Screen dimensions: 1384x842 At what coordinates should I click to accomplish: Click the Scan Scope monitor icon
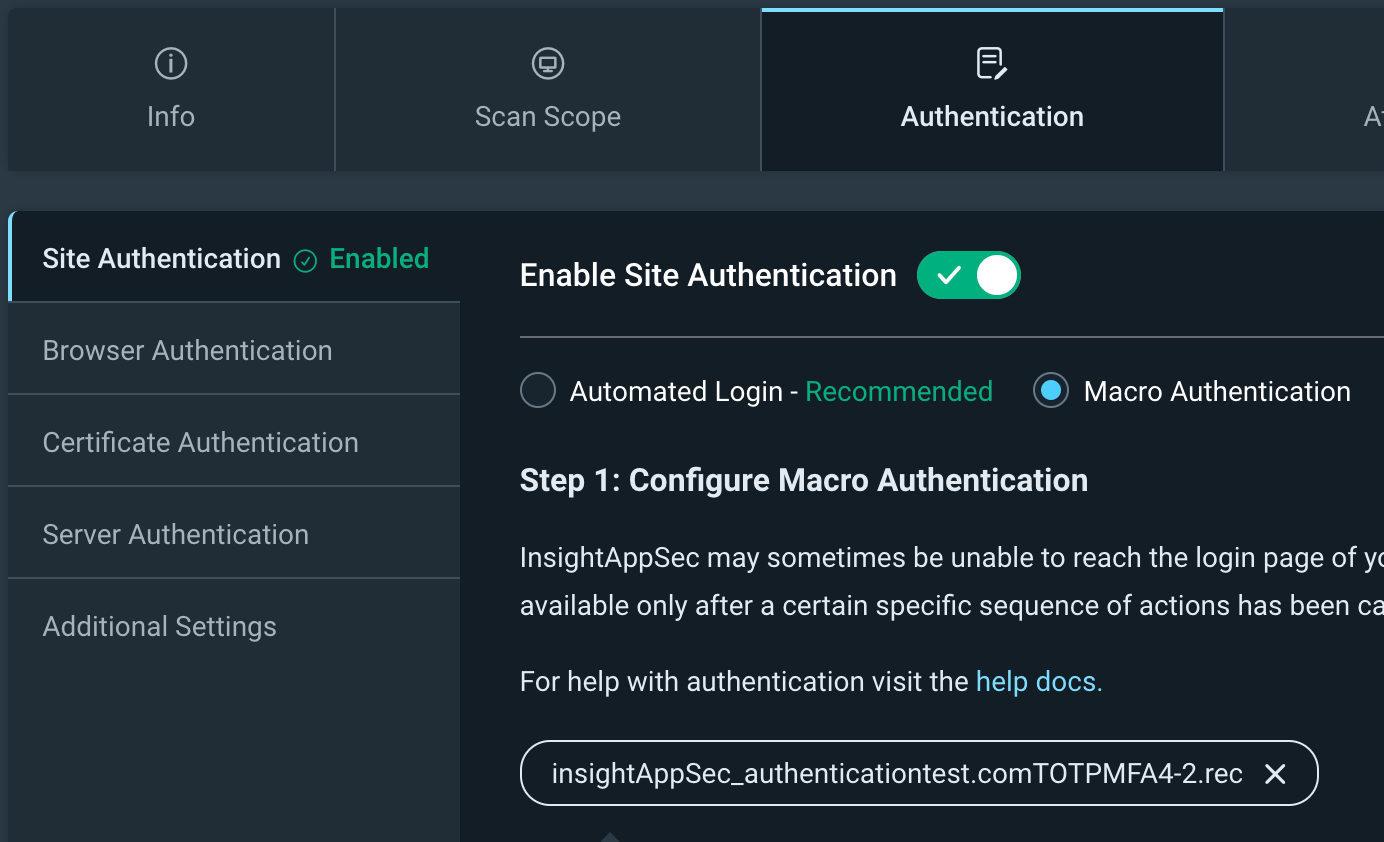[548, 64]
